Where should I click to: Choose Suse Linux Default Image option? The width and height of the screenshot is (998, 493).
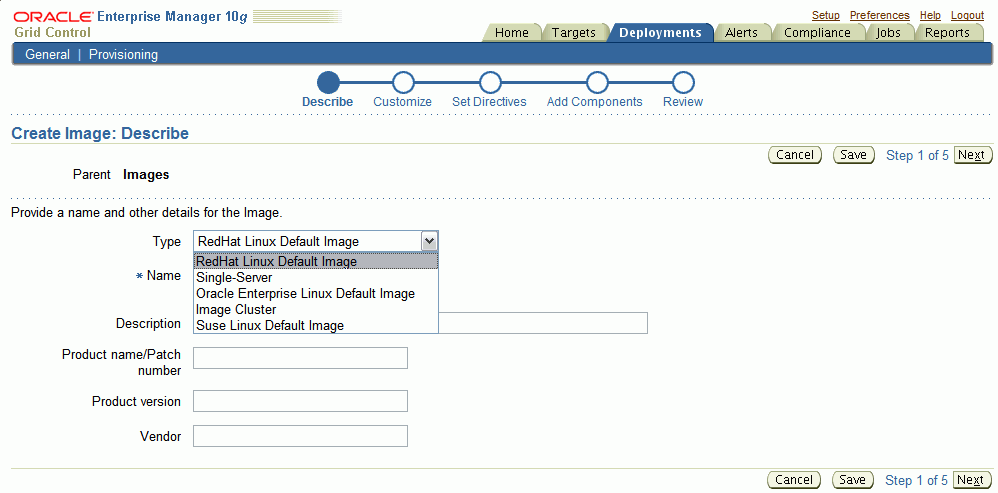[x=316, y=326]
